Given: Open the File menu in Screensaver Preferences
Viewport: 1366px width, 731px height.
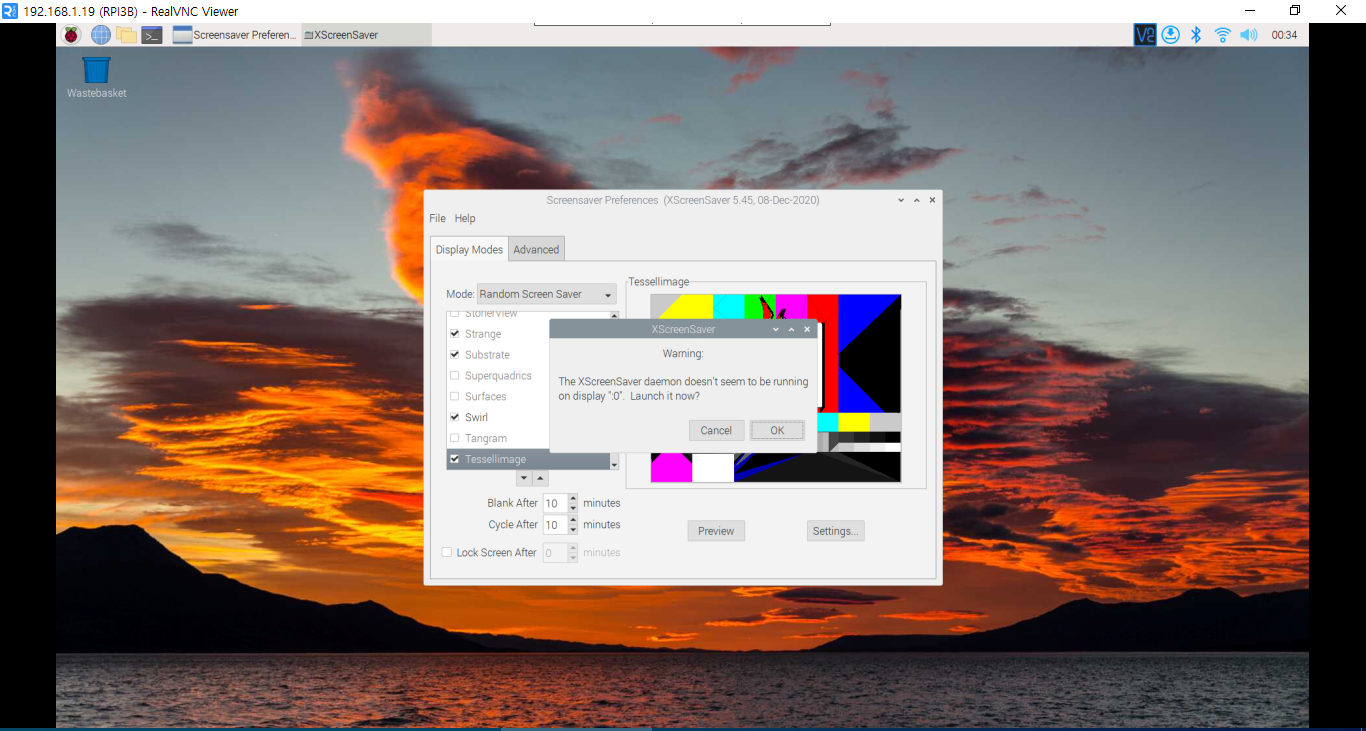Looking at the screenshot, I should tap(437, 218).
